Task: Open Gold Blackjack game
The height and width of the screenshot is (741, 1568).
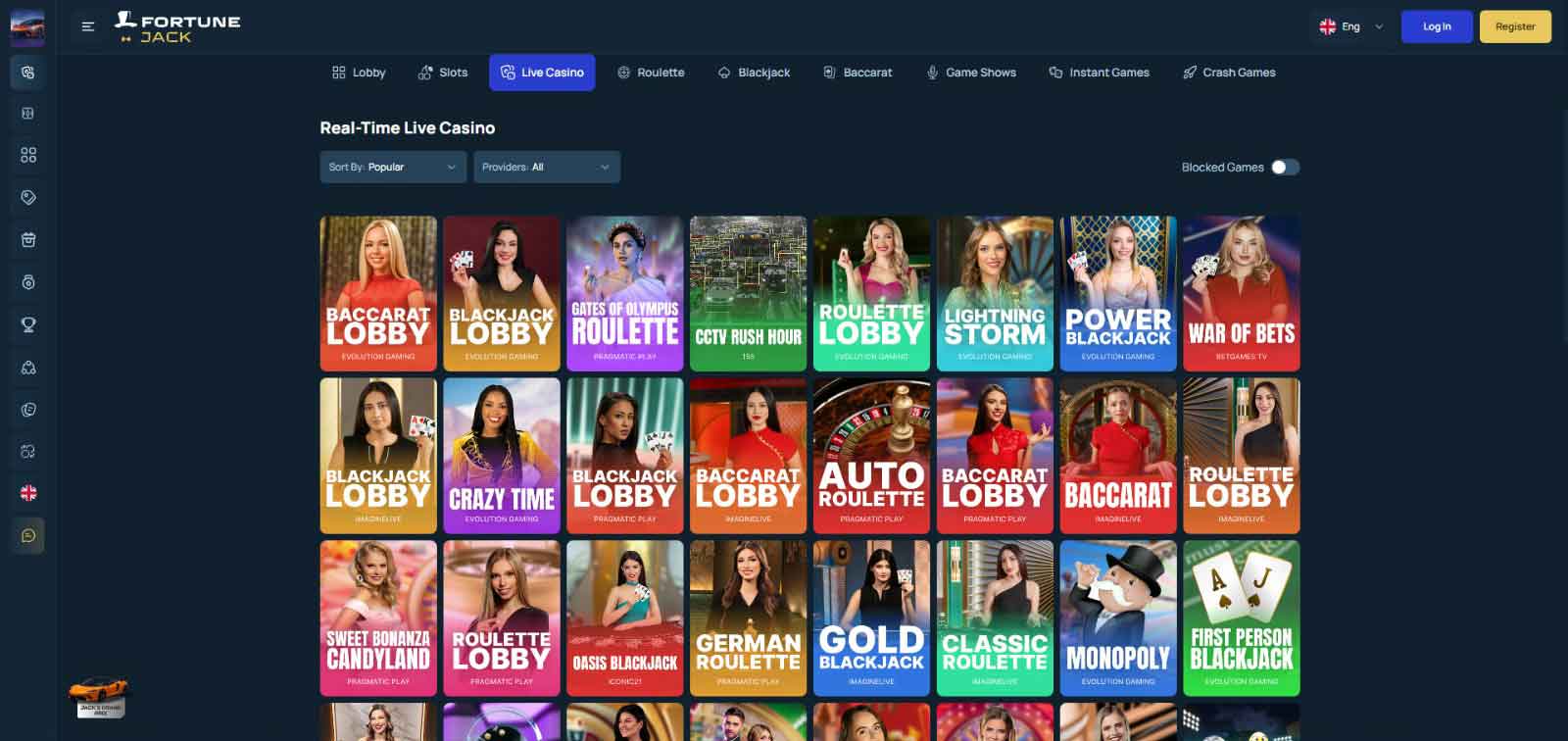Action: click(871, 618)
